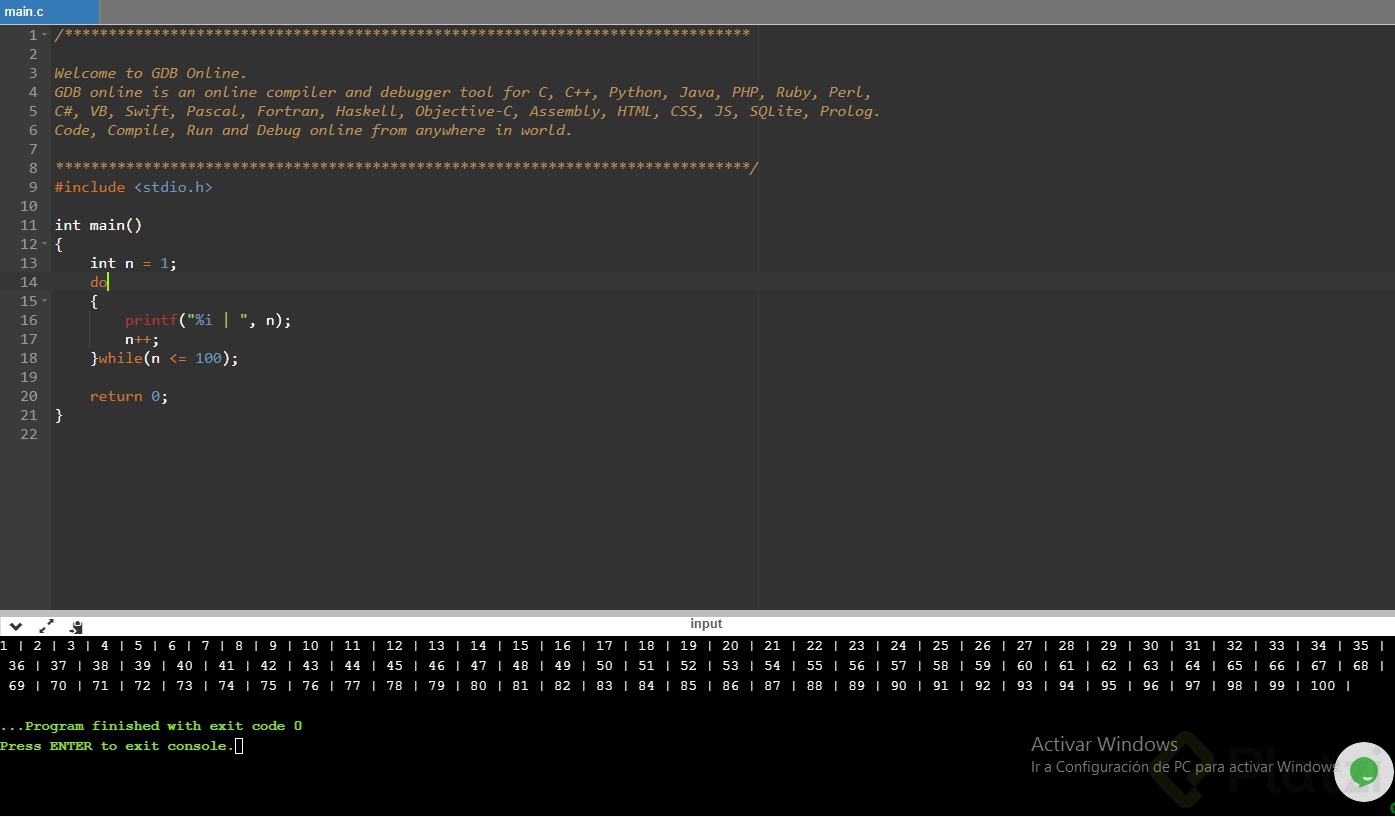Click the number 100 in console output
The height and width of the screenshot is (817, 1395).
[x=1322, y=686]
